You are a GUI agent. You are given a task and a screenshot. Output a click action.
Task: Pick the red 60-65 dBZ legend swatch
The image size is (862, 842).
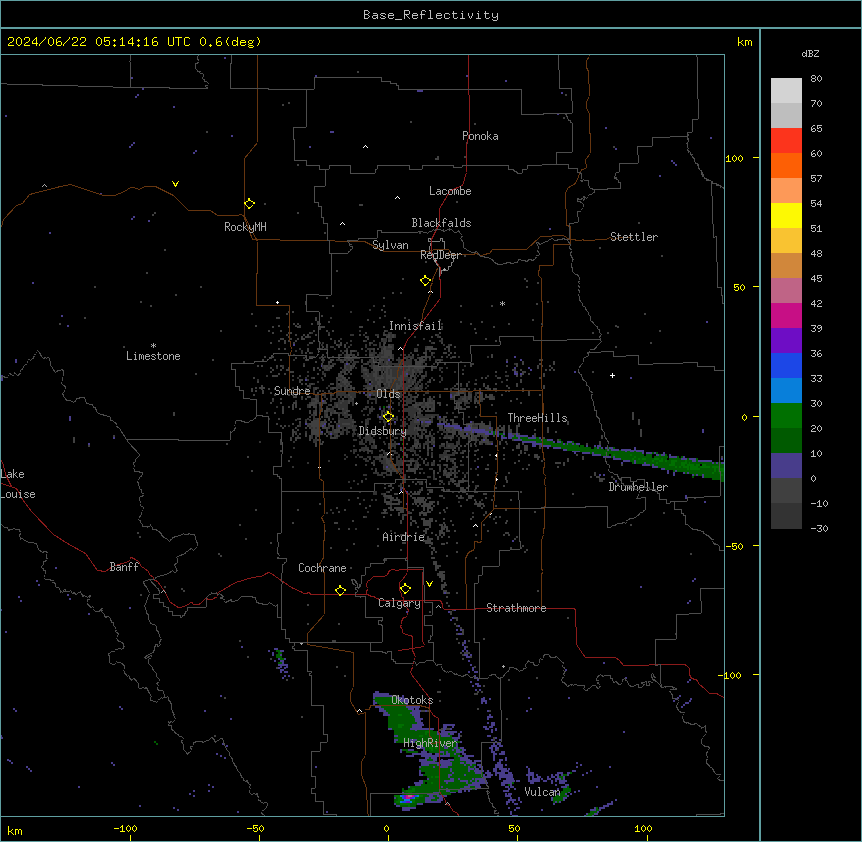pyautogui.click(x=786, y=140)
